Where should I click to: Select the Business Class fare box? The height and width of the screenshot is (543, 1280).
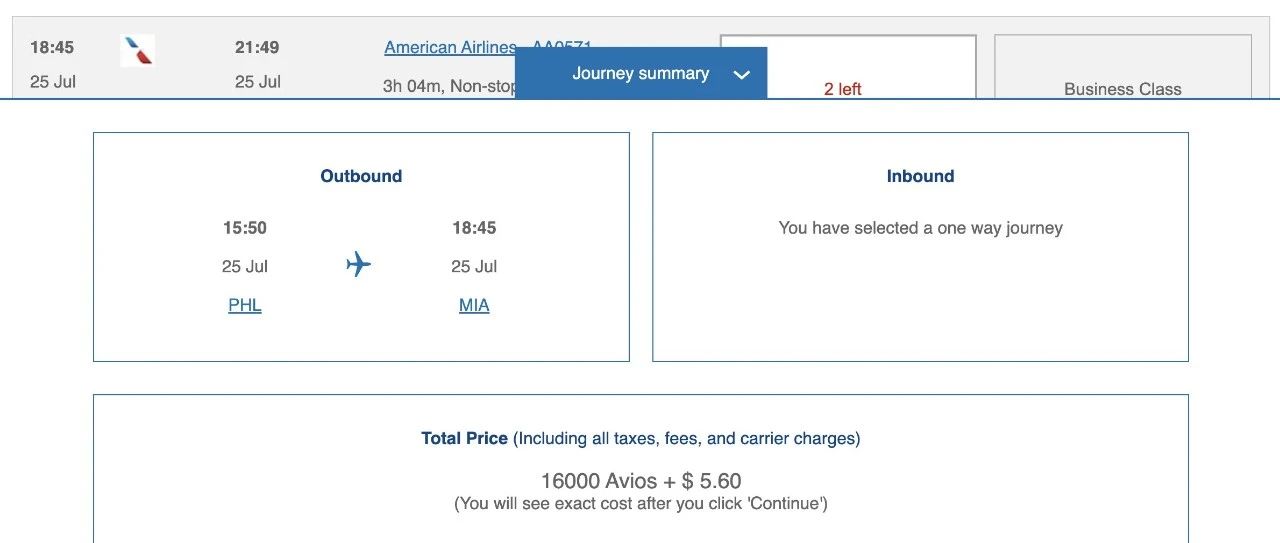tap(1122, 68)
